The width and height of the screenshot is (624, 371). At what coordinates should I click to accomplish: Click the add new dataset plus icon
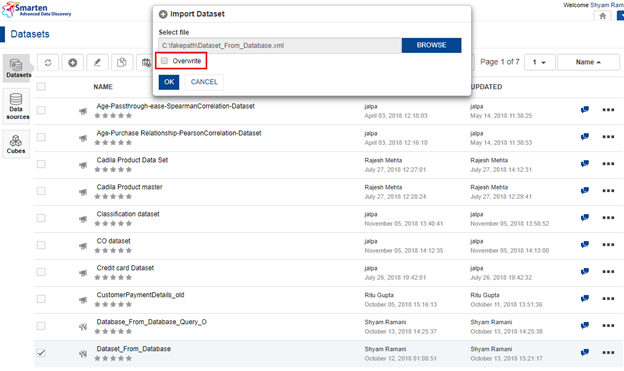click(72, 62)
